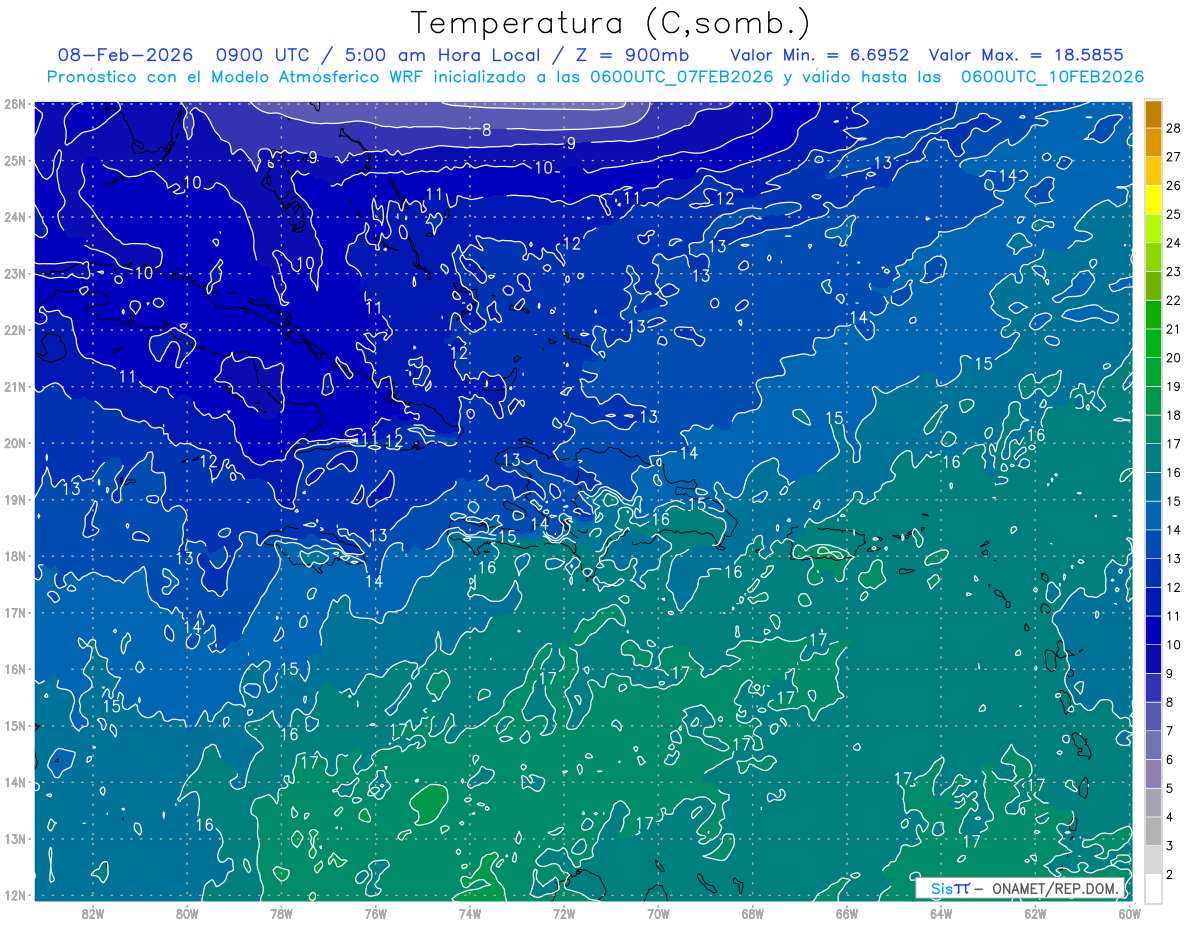This screenshot has width=1200, height=927.
Task: Click the color bar label '5'
Action: coord(1170,788)
